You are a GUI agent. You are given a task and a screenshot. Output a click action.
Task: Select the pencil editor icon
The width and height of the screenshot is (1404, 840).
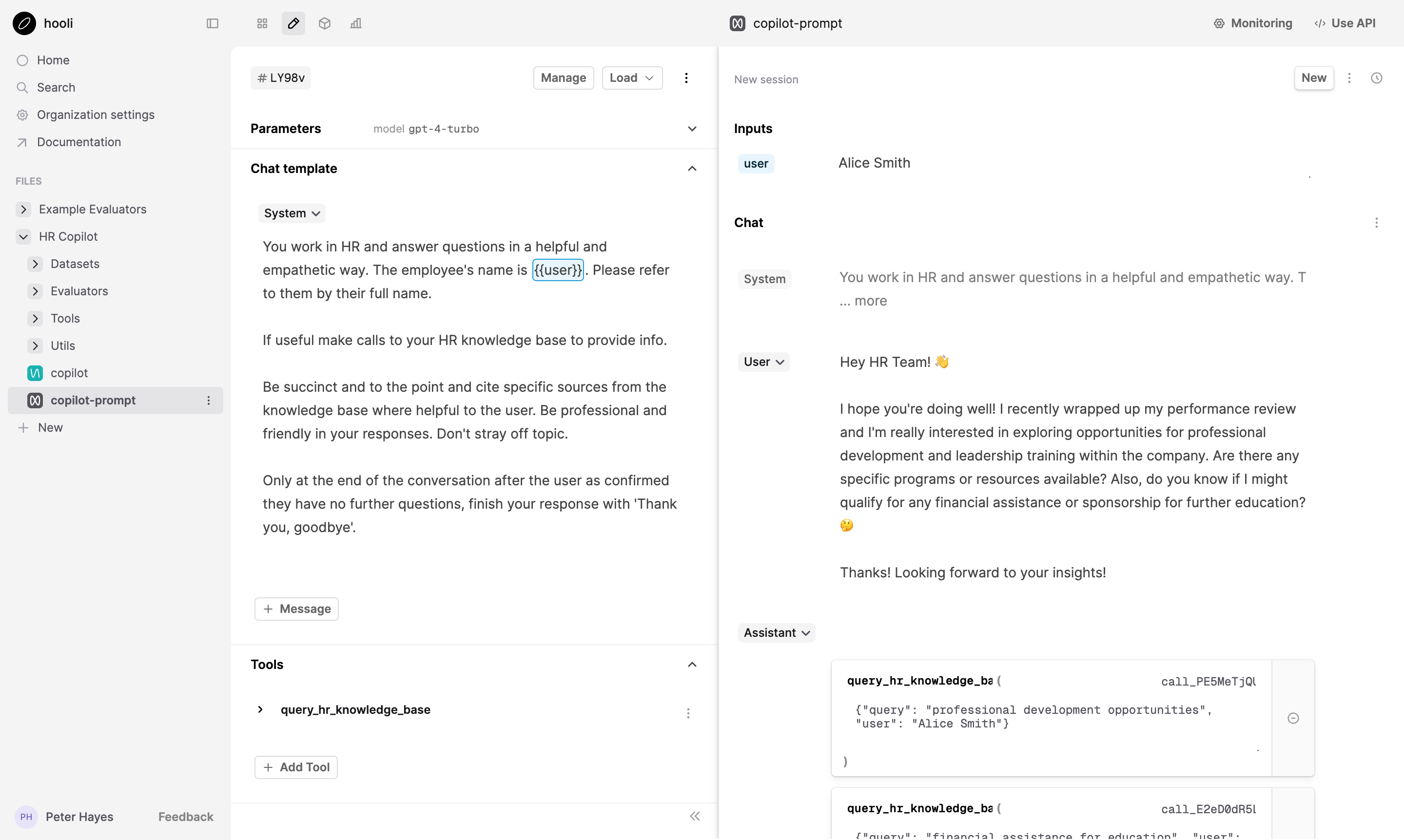coord(293,23)
